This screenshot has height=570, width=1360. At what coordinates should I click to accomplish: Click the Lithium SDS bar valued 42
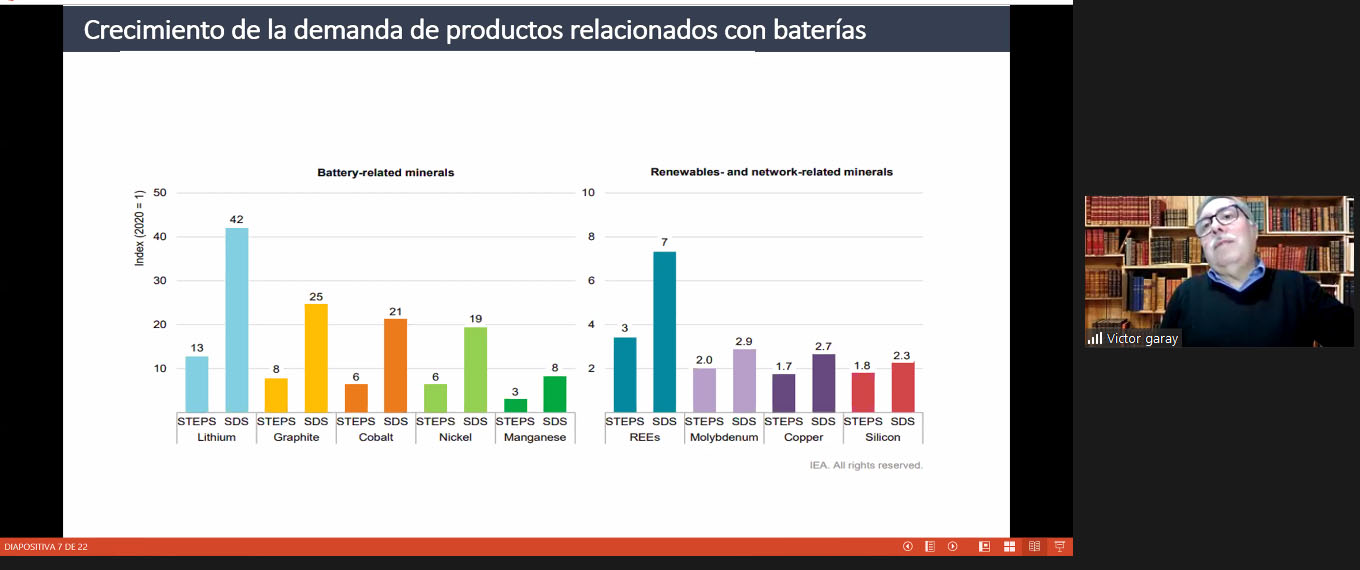pos(236,319)
